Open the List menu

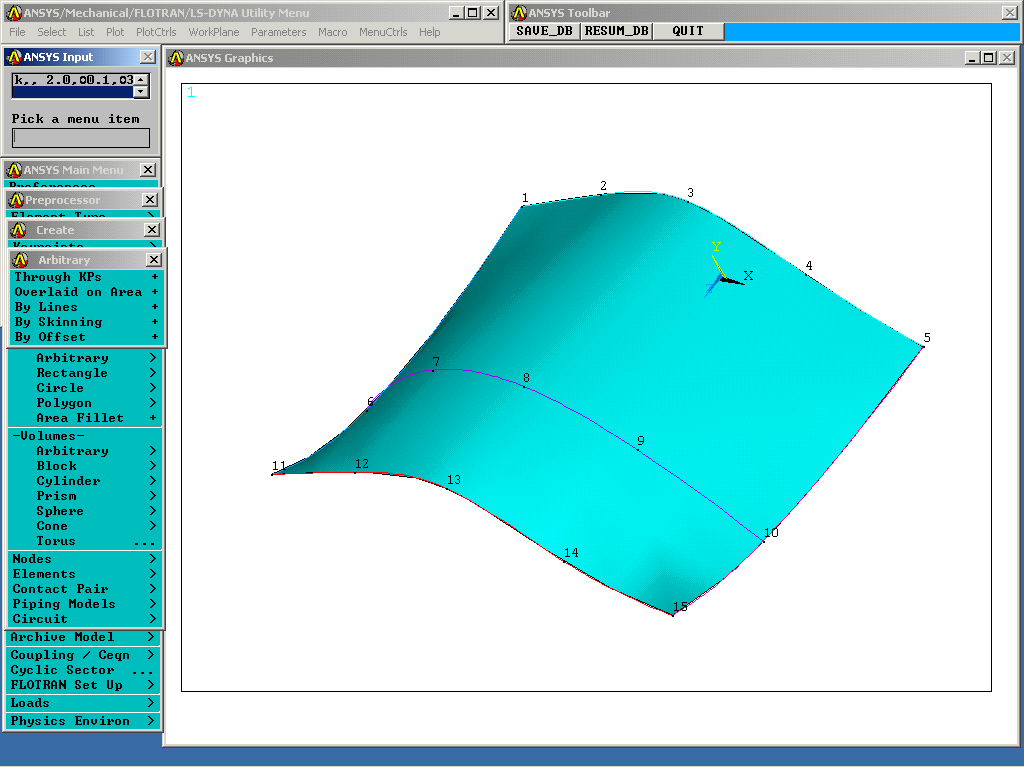(86, 32)
